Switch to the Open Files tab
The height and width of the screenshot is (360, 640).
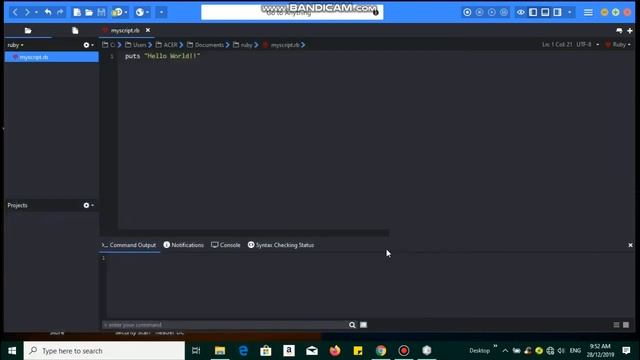point(75,31)
